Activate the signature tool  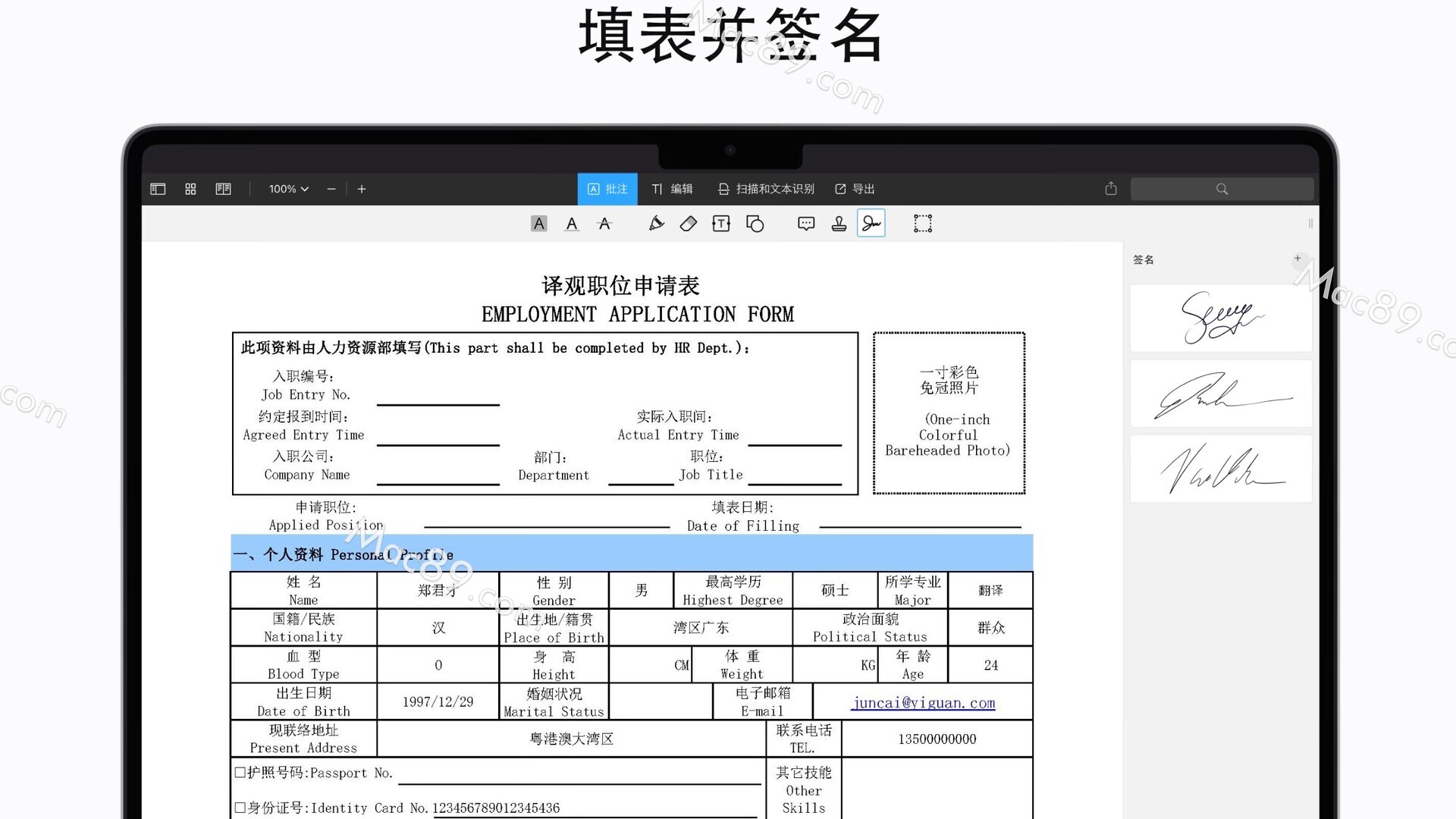[x=871, y=224]
